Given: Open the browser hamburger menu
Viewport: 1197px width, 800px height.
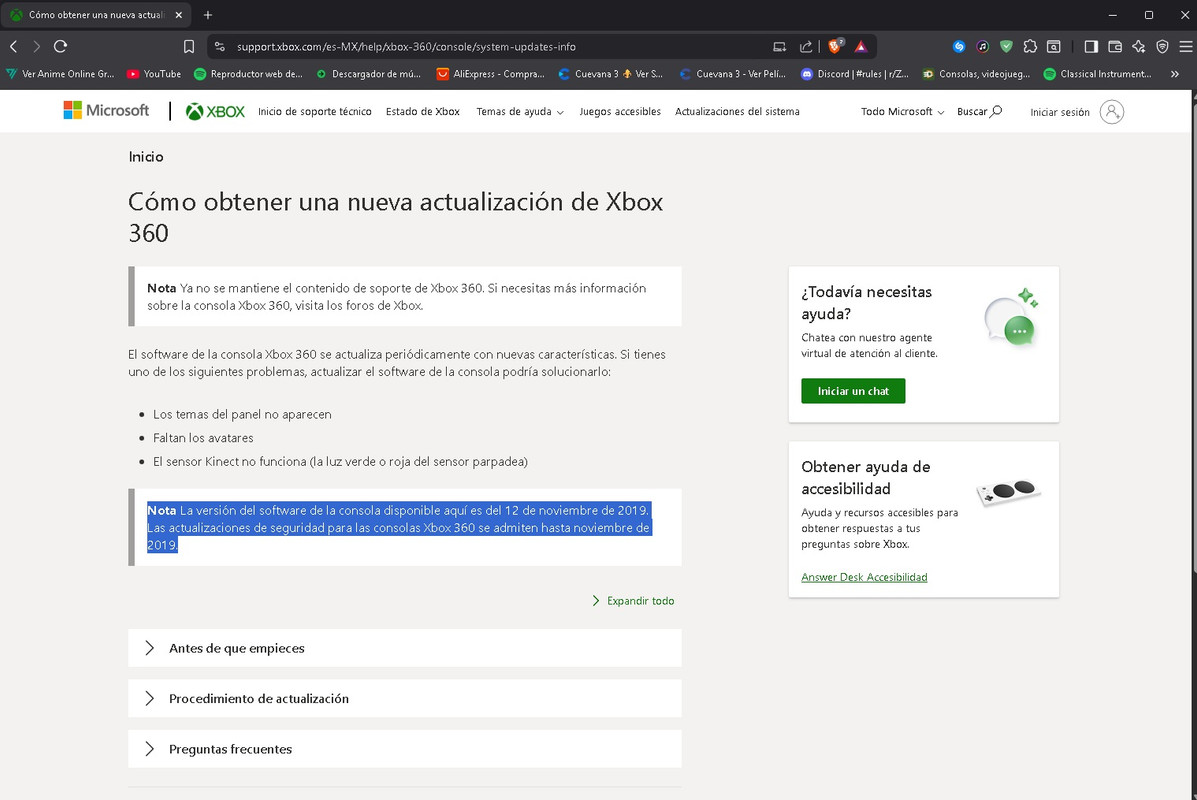Looking at the screenshot, I should point(1186,47).
